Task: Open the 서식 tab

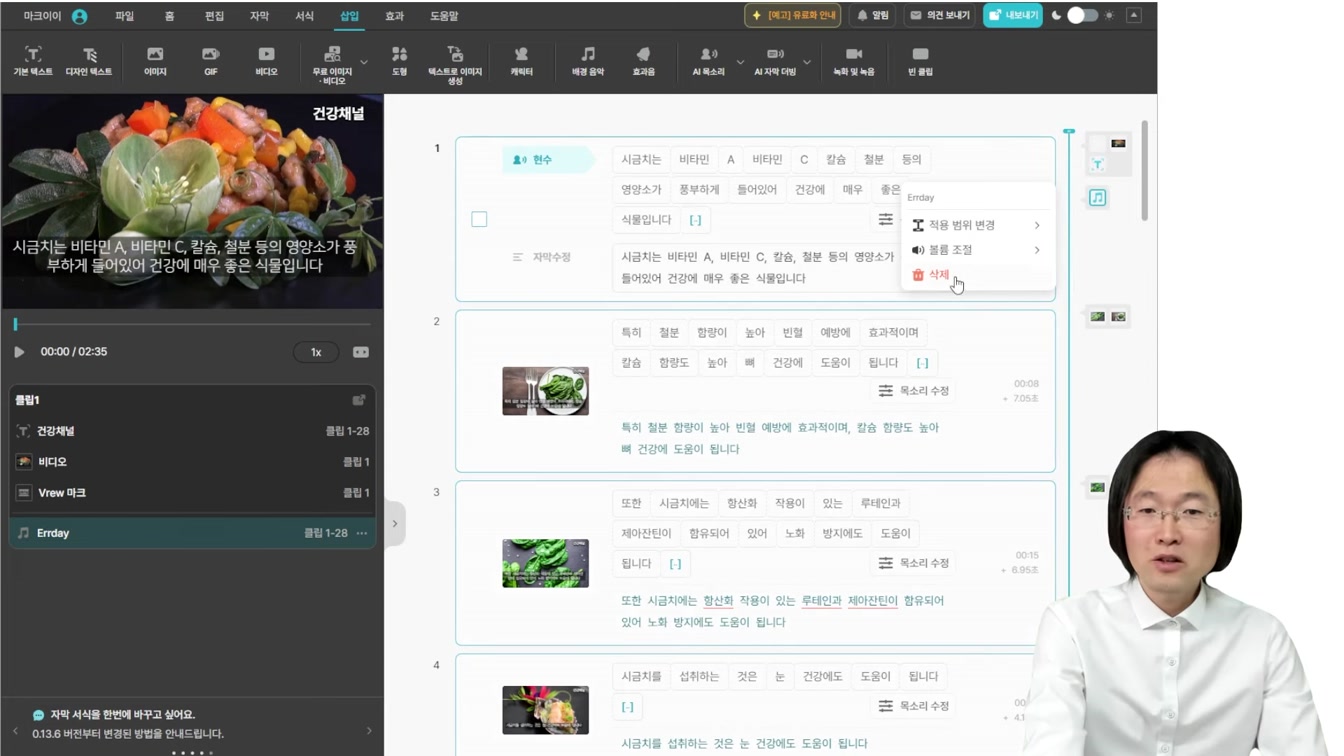Action: tap(304, 16)
